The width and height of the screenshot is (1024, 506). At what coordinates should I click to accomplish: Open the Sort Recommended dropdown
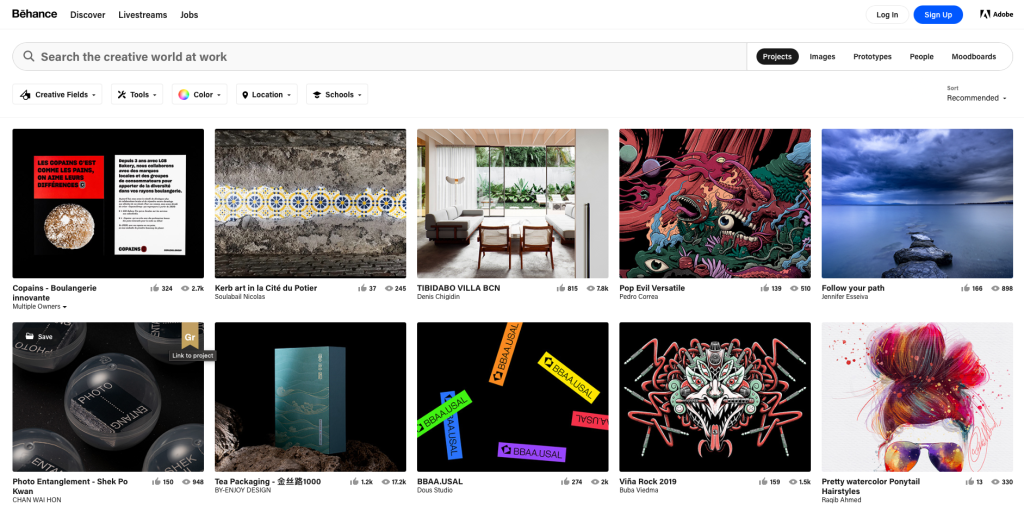[x=976, y=98]
